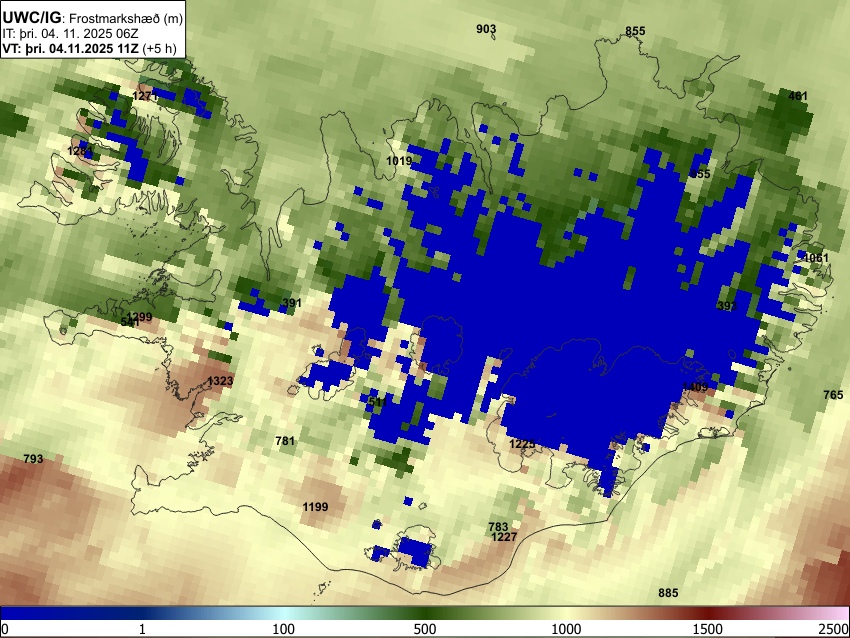This screenshot has width=850, height=638.
Task: Click the color scale label 100
Action: (x=283, y=629)
